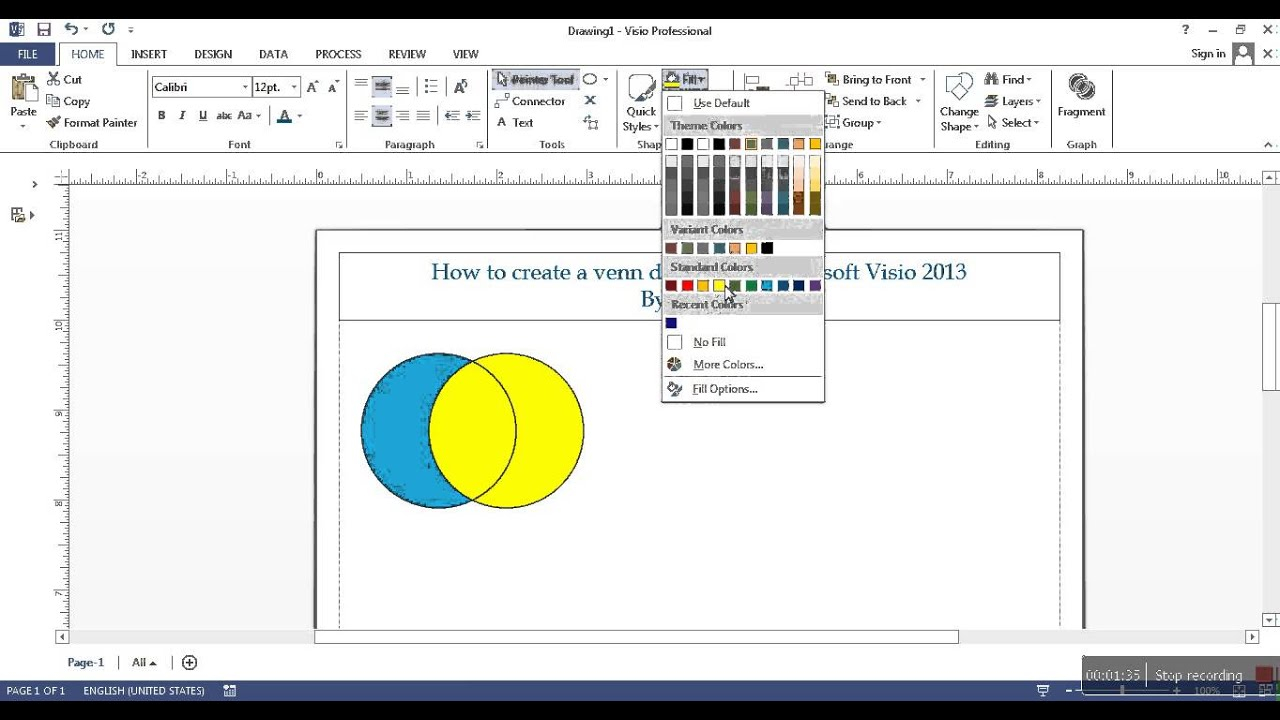The width and height of the screenshot is (1280, 720).
Task: Check the Use Default box
Action: 675,103
